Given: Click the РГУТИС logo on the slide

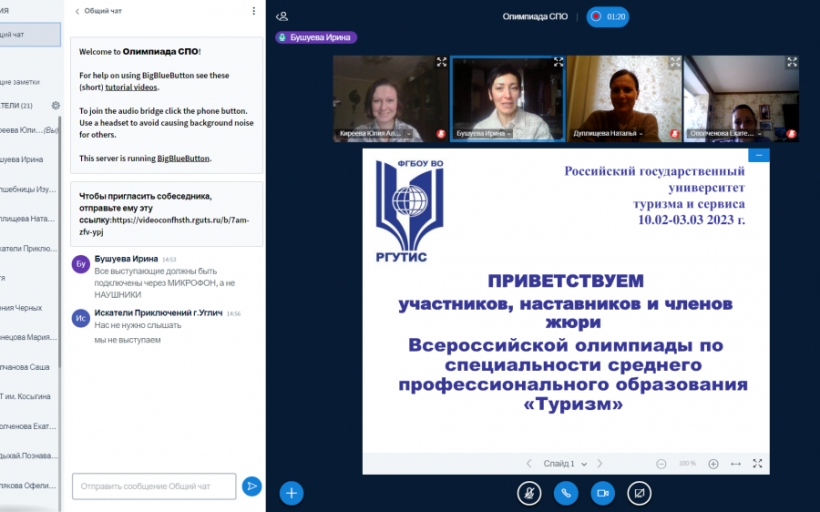Looking at the screenshot, I should pos(409,210).
